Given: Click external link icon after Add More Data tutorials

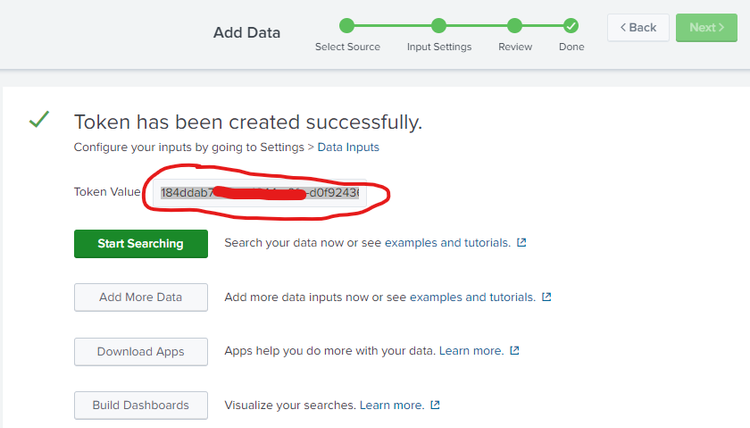Looking at the screenshot, I should coord(547,297).
